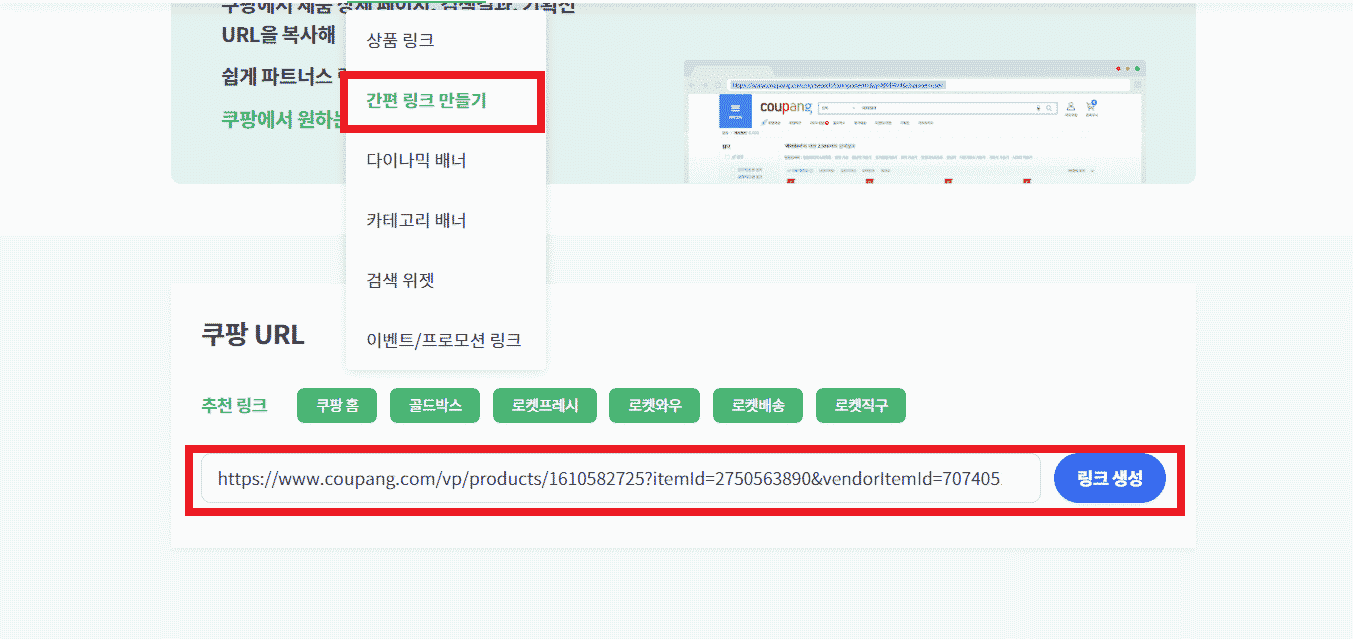Pick the 로켓직구 button
Image resolution: width=1353 pixels, height=639 pixels.
(x=861, y=406)
